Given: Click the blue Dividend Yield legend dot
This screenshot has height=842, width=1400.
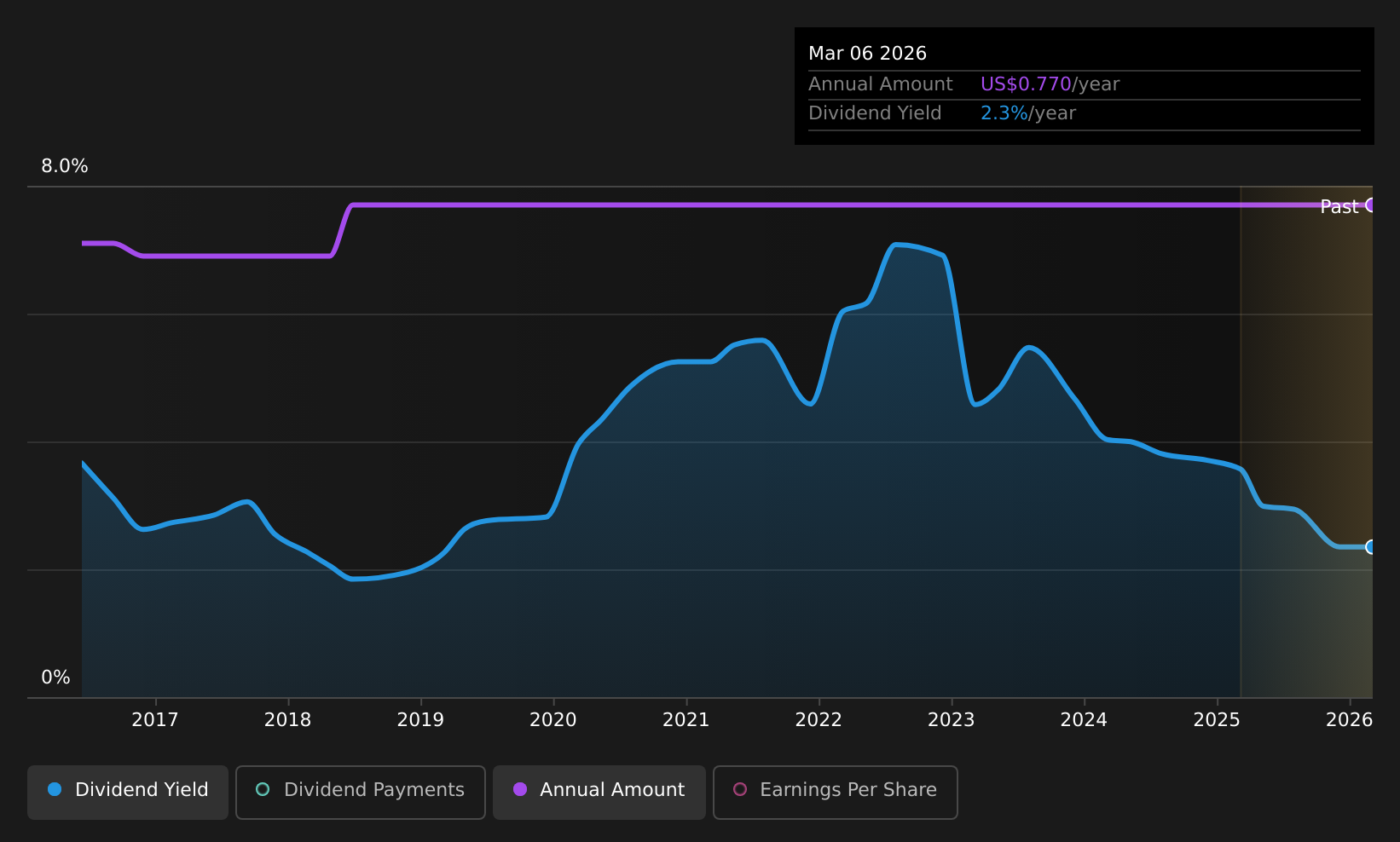Looking at the screenshot, I should pos(55,789).
